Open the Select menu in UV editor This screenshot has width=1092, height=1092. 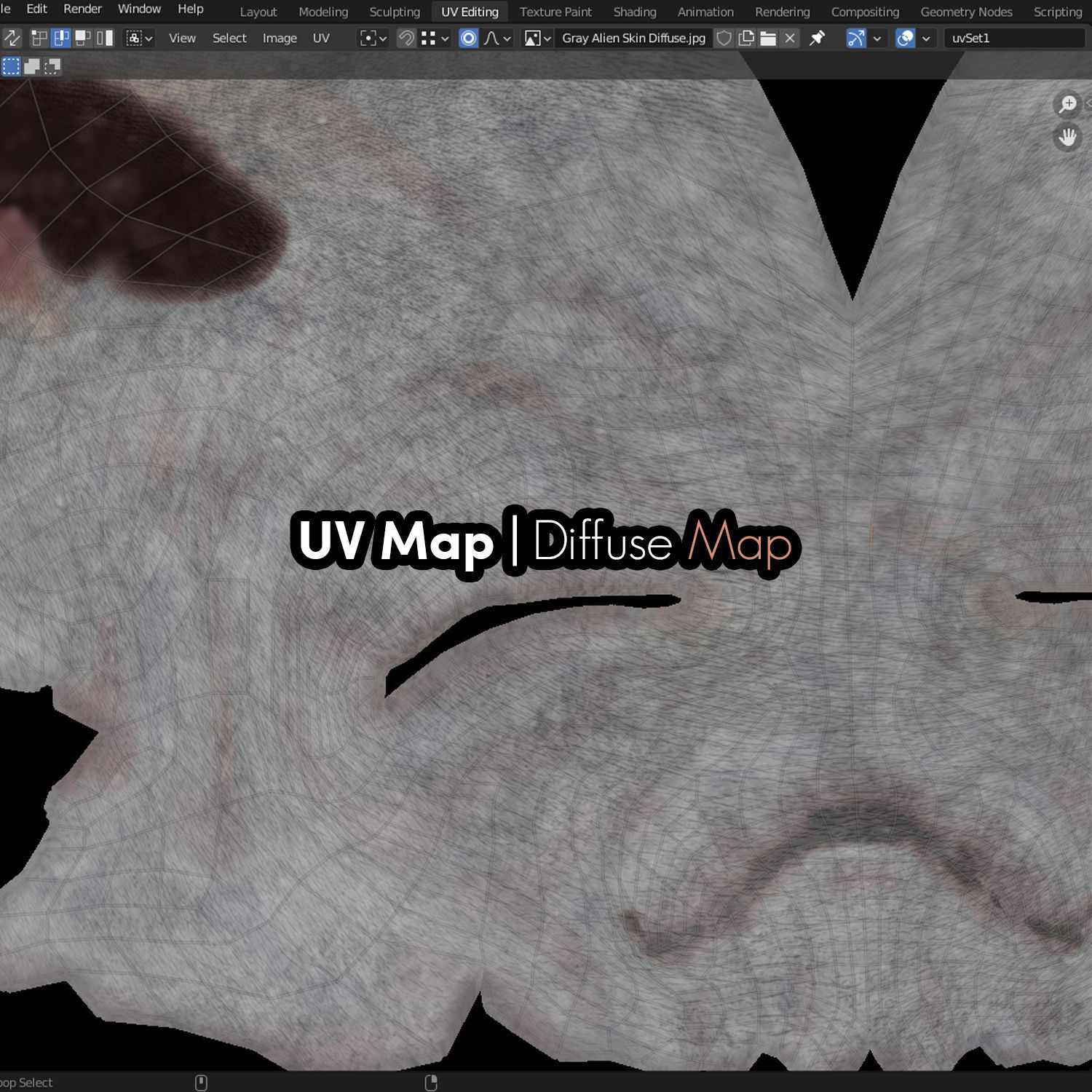229,38
